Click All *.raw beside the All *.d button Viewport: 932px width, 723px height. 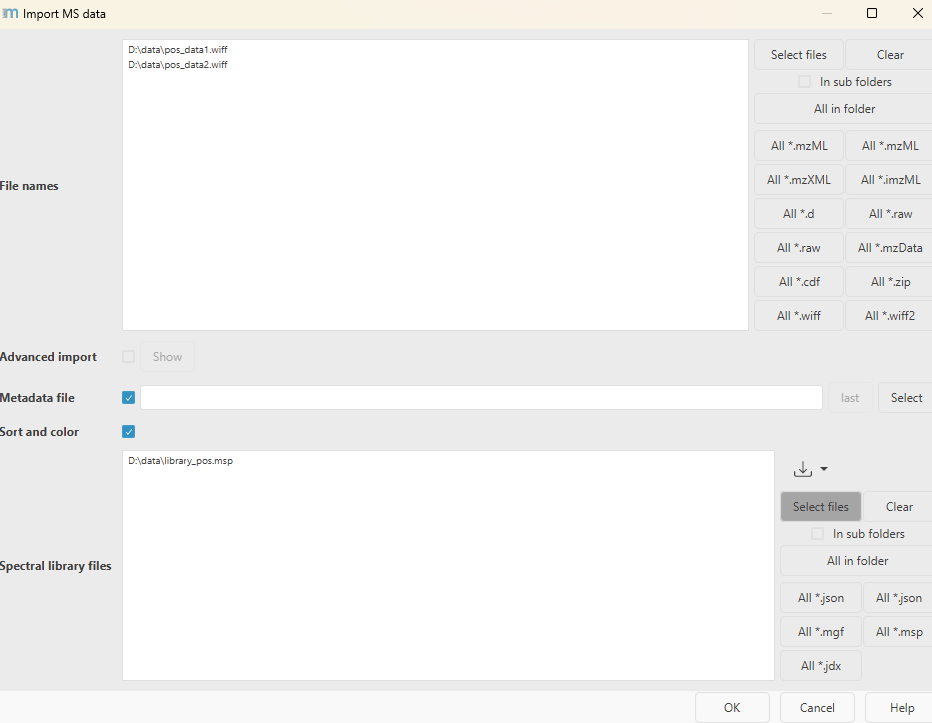[890, 213]
